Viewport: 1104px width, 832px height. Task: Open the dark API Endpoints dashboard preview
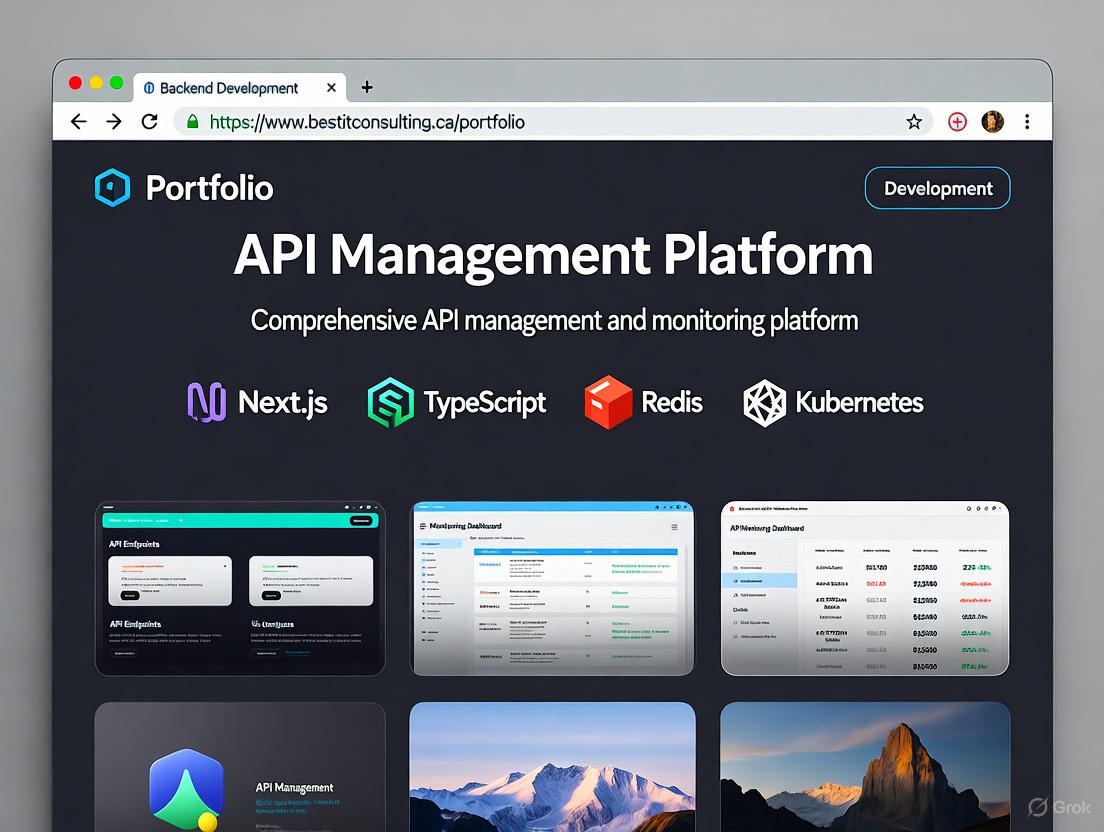(240, 587)
